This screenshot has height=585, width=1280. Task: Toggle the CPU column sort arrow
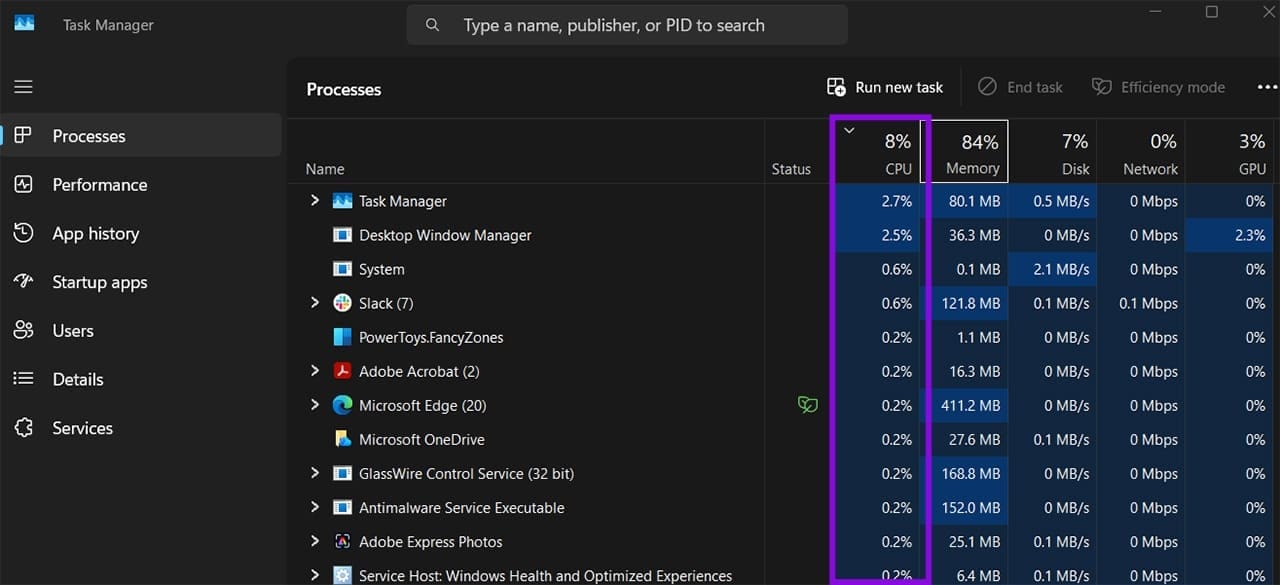850,130
